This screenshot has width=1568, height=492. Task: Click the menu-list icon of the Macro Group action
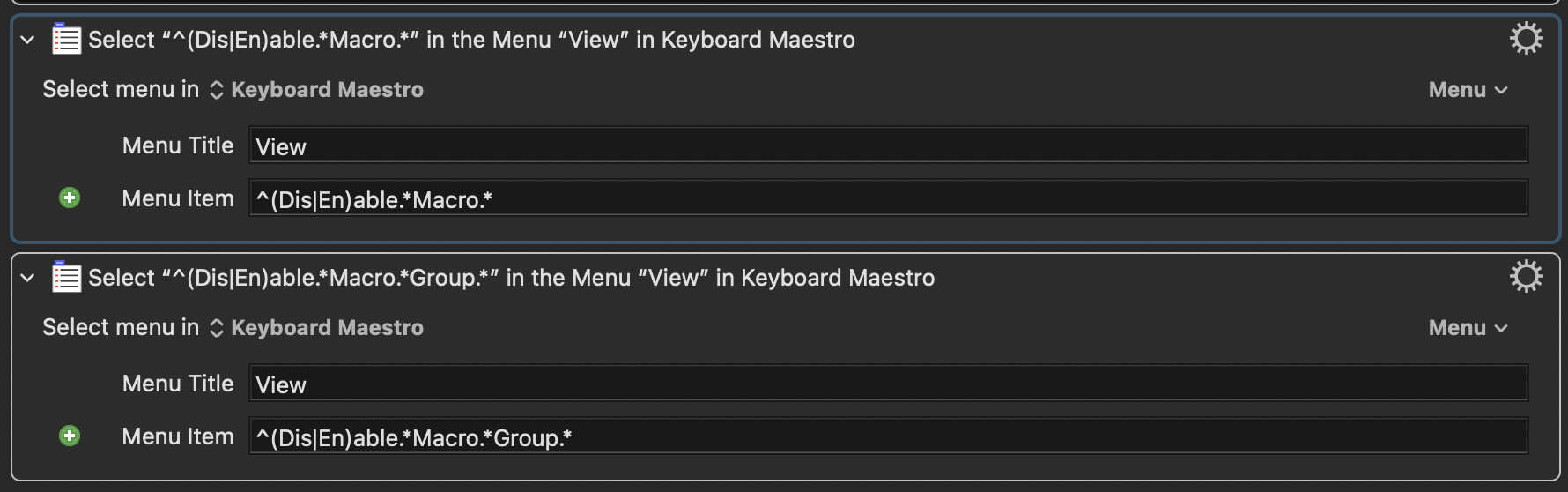click(x=66, y=278)
